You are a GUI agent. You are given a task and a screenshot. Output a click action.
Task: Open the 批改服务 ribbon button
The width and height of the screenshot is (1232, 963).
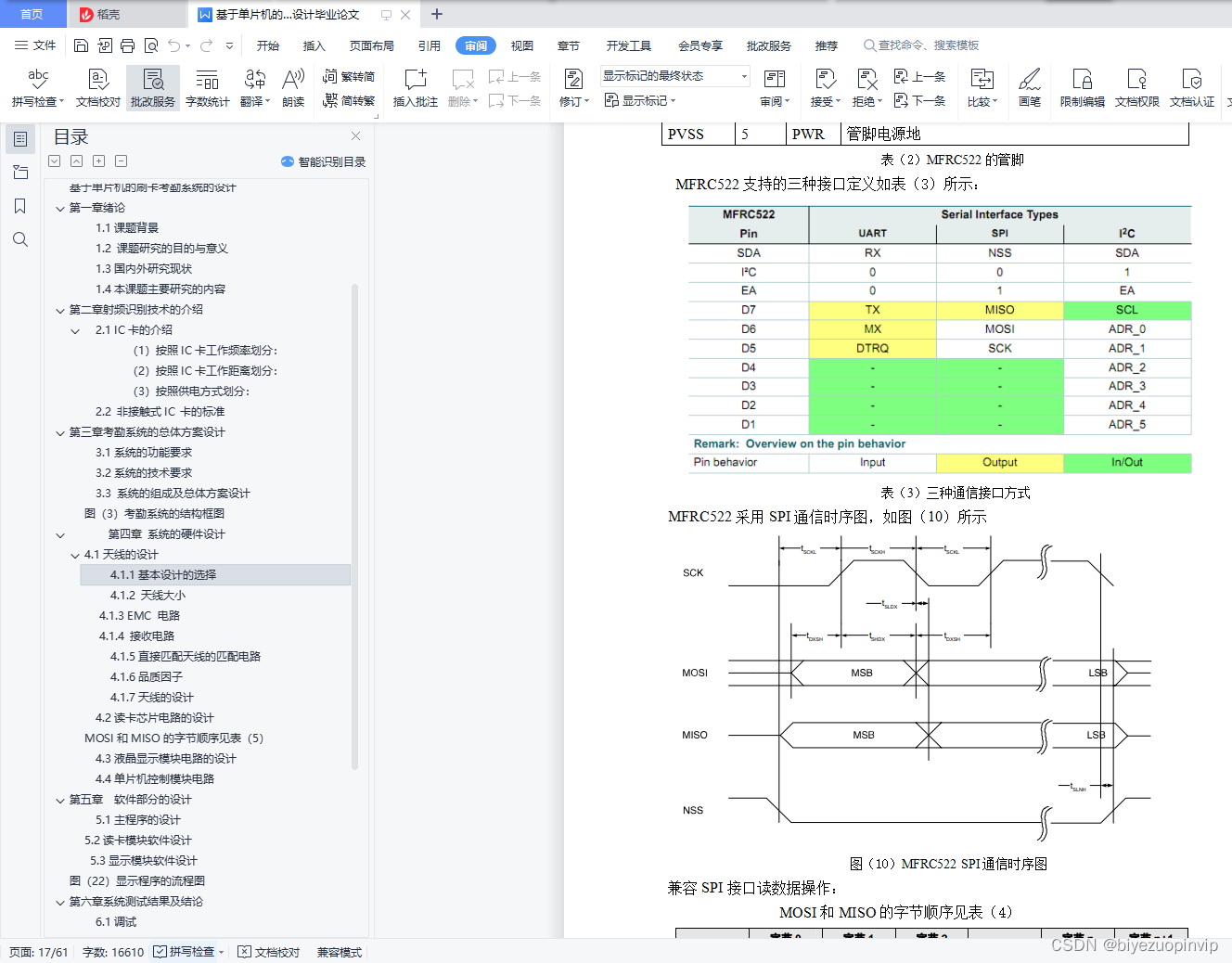pos(153,88)
